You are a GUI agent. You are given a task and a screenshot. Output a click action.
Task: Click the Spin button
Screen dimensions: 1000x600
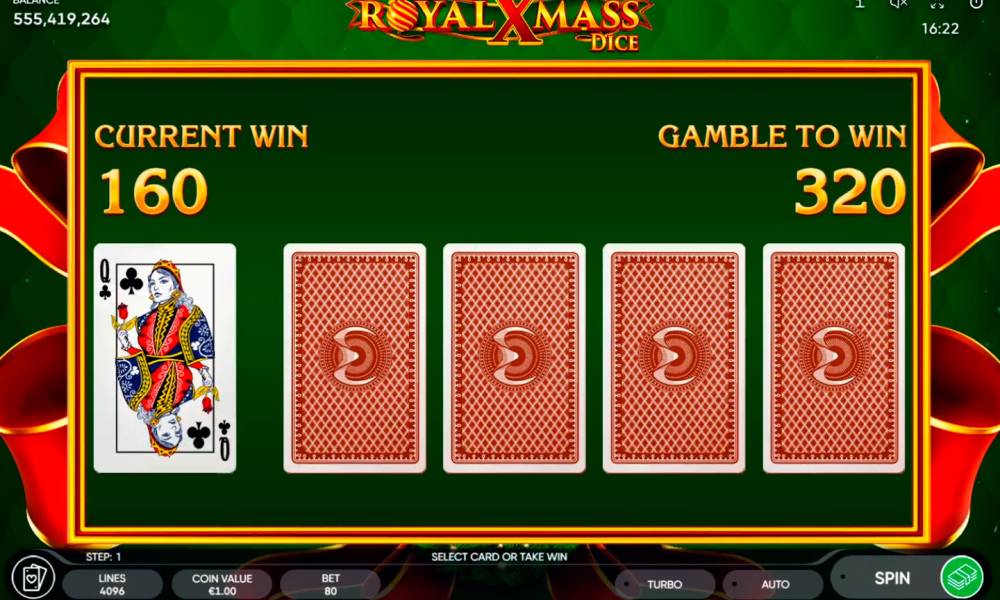[892, 578]
